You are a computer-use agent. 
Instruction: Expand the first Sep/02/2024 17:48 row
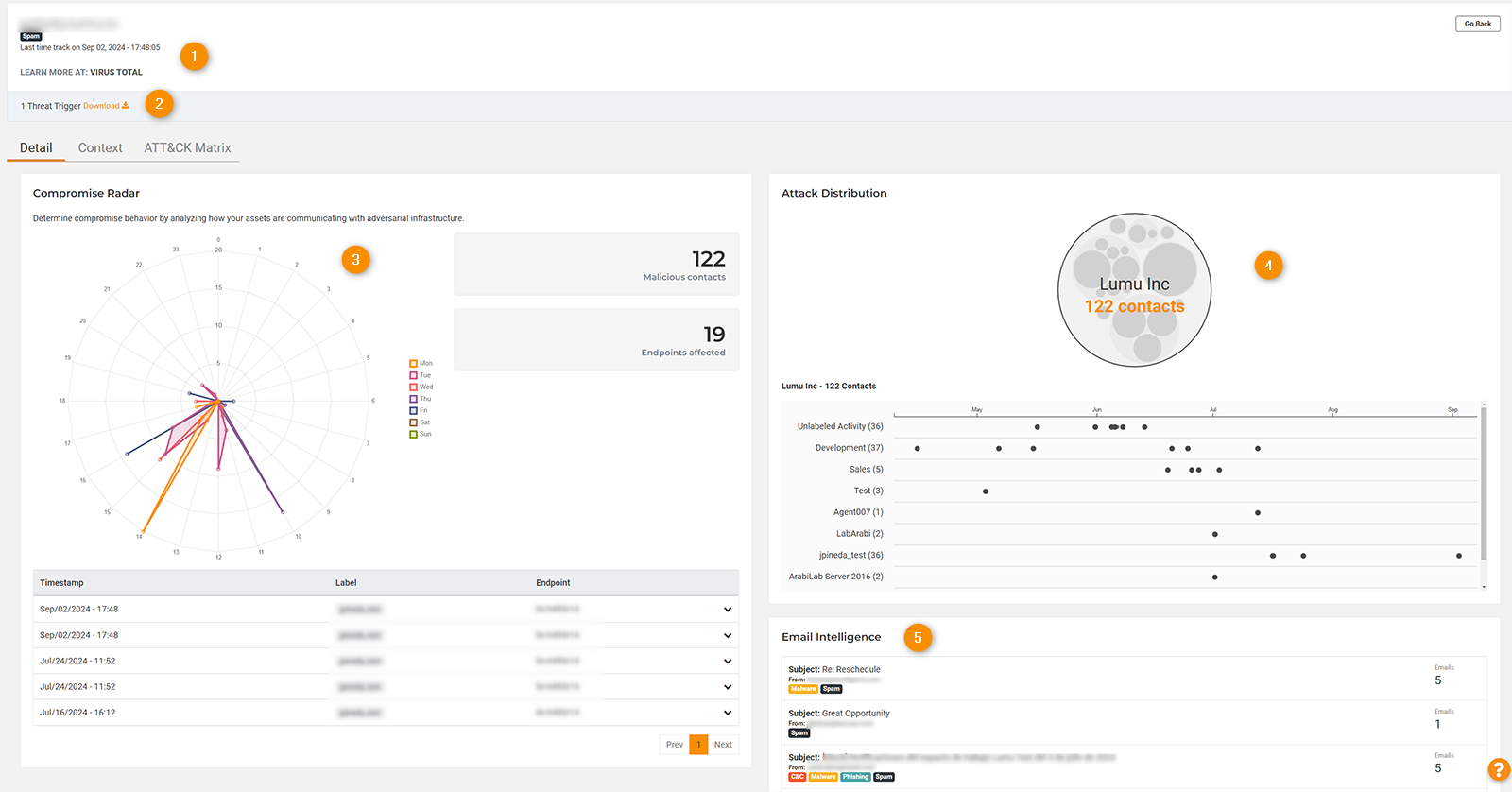728,610
